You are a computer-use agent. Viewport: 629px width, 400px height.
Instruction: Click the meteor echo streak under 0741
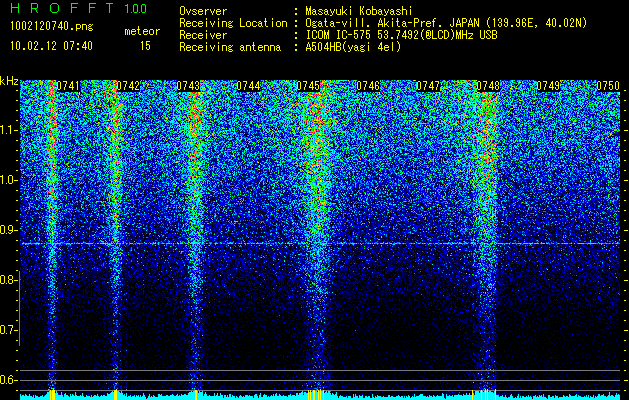point(52,235)
